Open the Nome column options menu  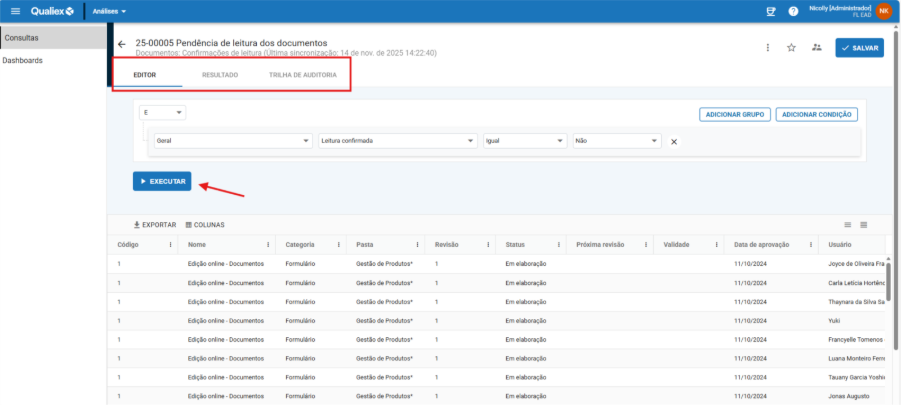coord(267,244)
